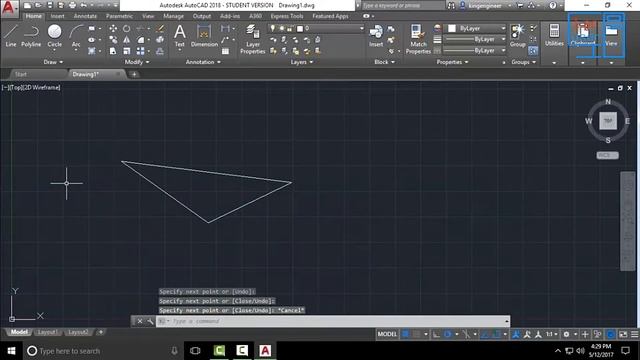Click the TOP face of the ViewCube

pos(608,121)
